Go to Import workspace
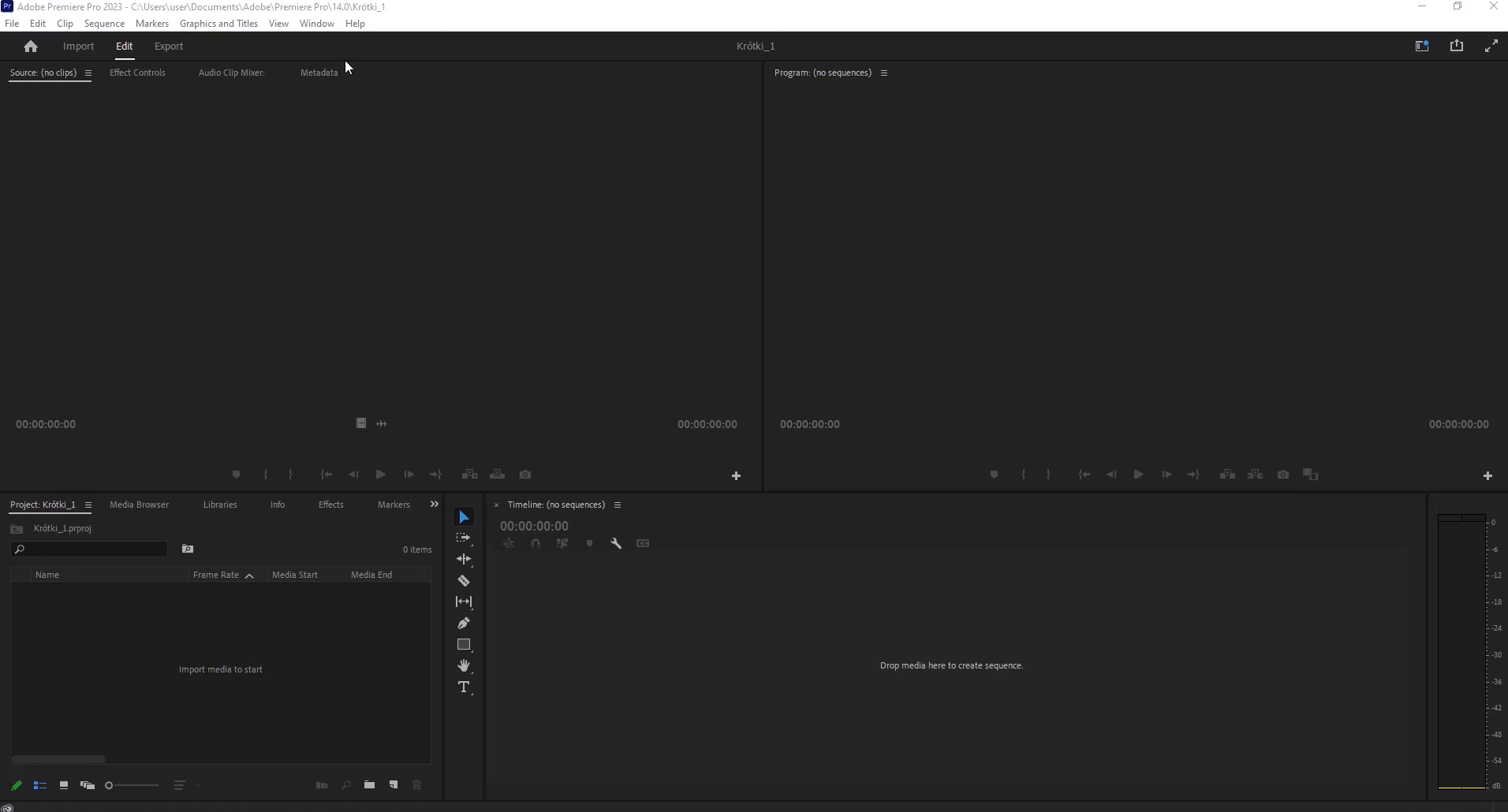Image resolution: width=1508 pixels, height=812 pixels. [78, 47]
